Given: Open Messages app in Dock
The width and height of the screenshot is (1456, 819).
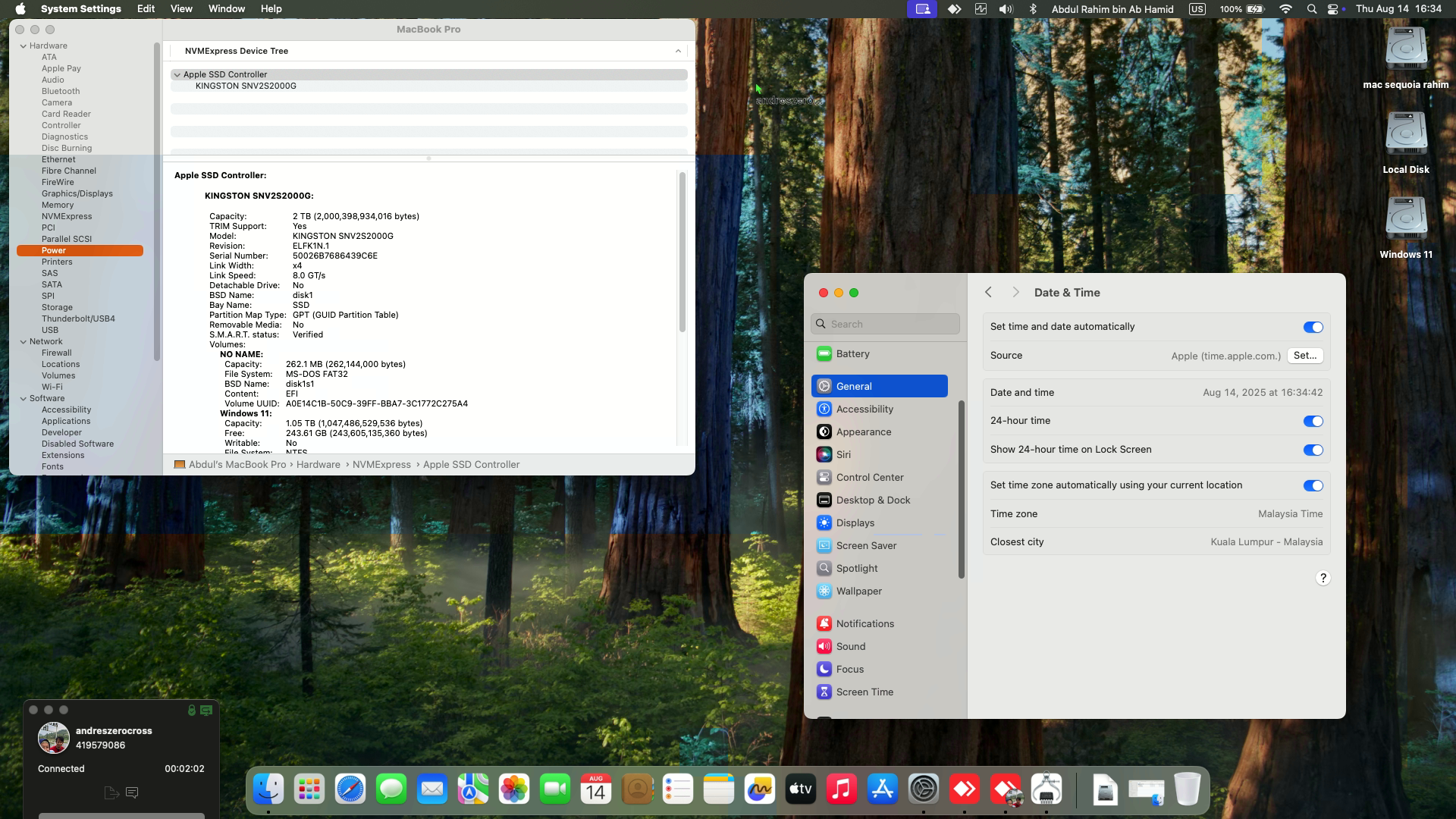Looking at the screenshot, I should point(391,789).
